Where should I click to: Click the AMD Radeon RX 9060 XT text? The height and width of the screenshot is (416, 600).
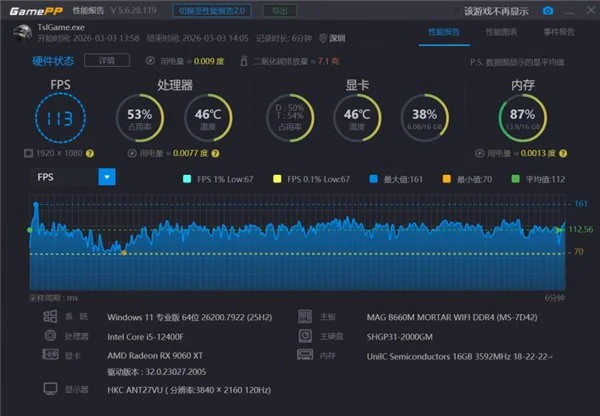point(155,356)
